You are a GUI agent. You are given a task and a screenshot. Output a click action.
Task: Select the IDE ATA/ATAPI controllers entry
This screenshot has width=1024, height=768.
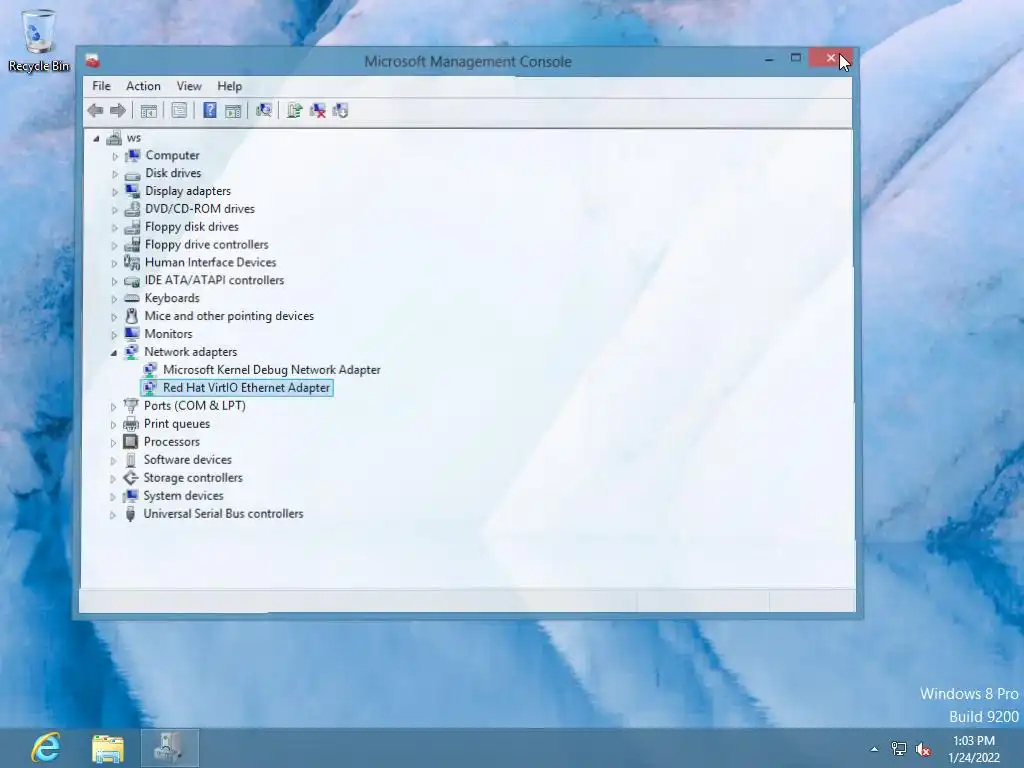click(214, 280)
